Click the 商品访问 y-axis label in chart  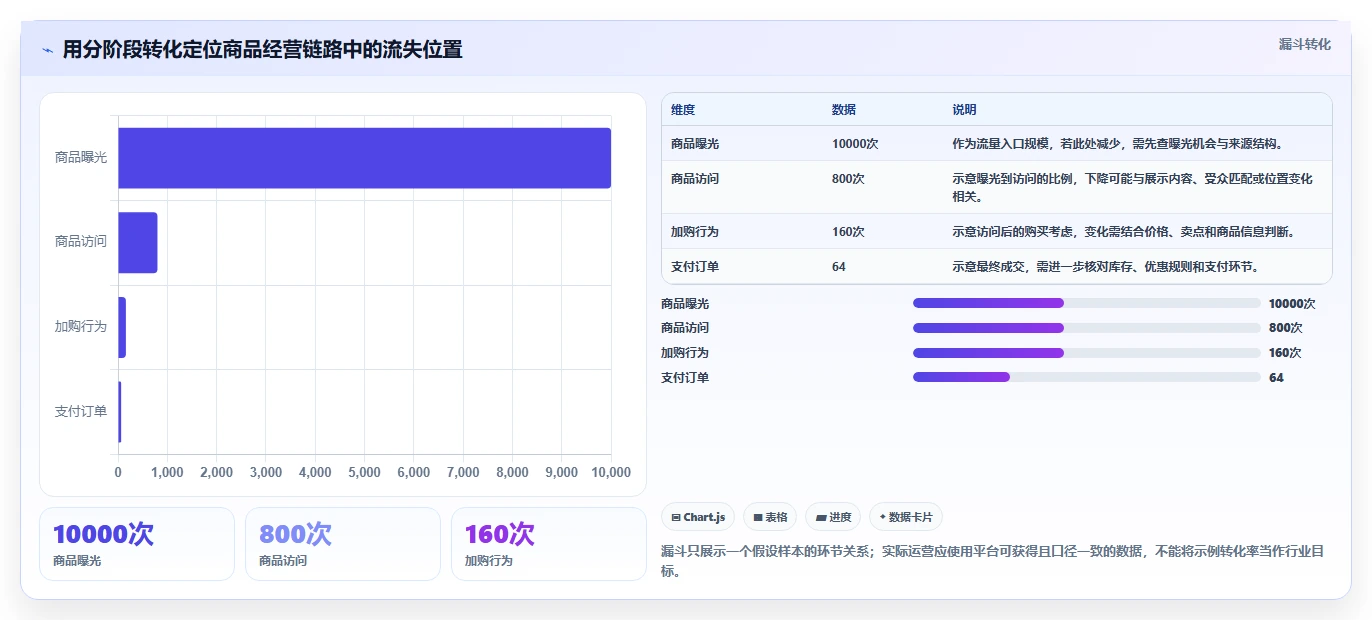(x=81, y=242)
